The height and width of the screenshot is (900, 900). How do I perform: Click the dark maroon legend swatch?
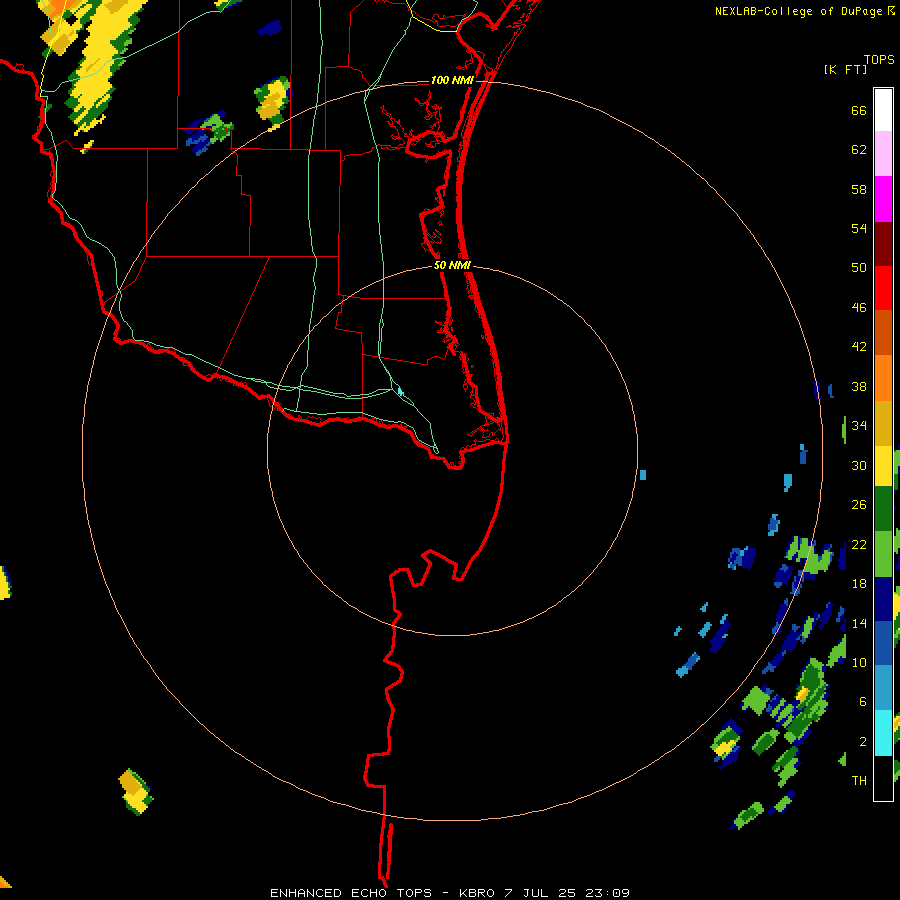click(x=883, y=243)
